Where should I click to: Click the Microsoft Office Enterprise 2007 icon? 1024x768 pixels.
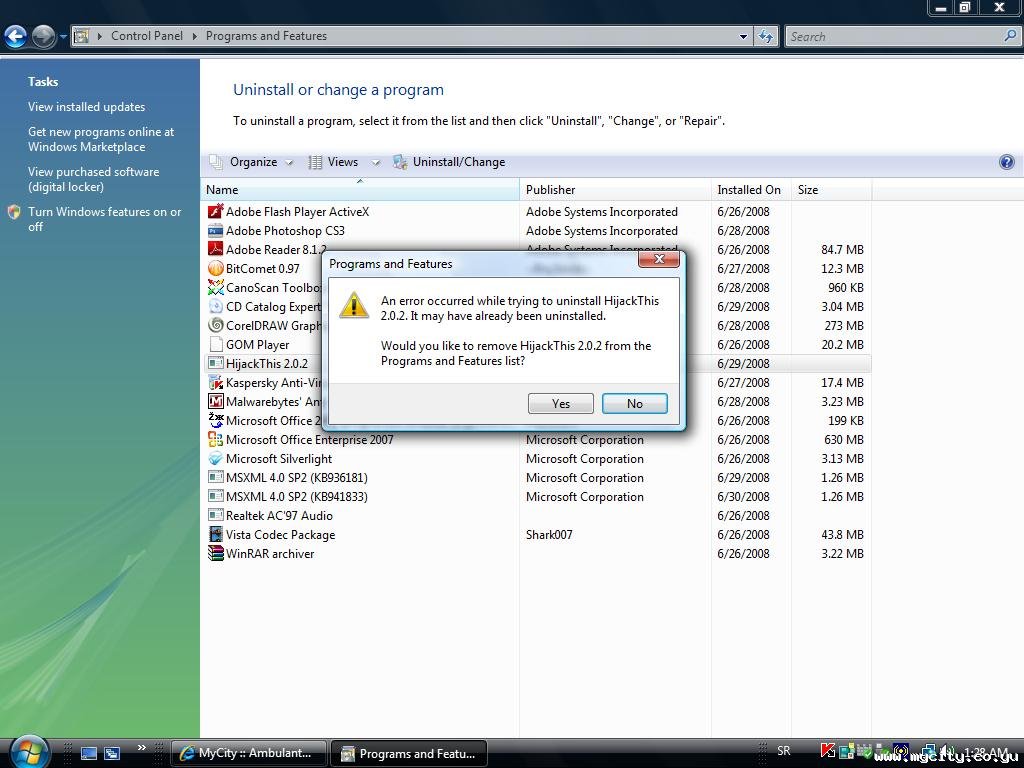[216, 440]
